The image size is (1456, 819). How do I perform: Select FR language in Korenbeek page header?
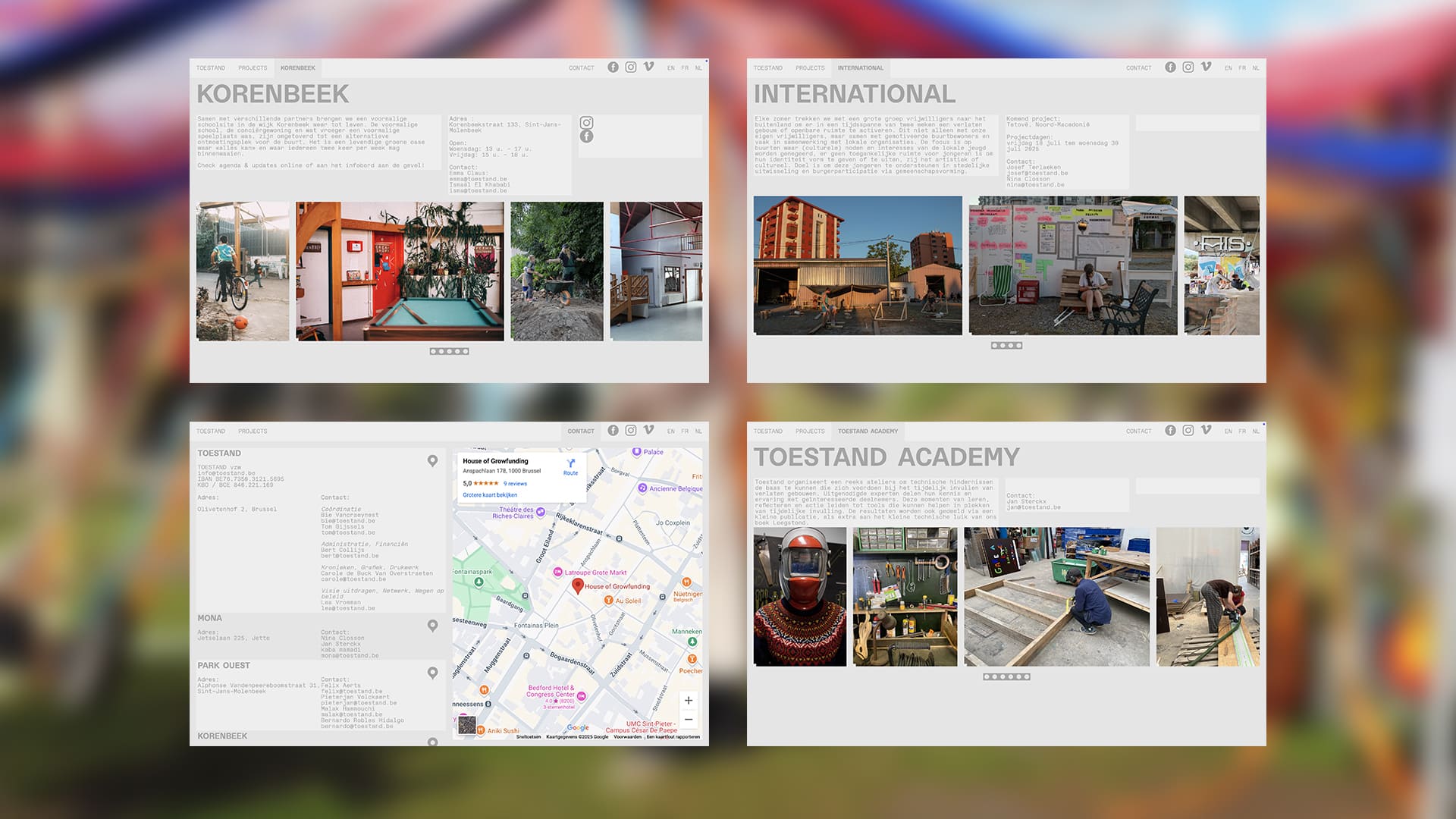click(685, 68)
